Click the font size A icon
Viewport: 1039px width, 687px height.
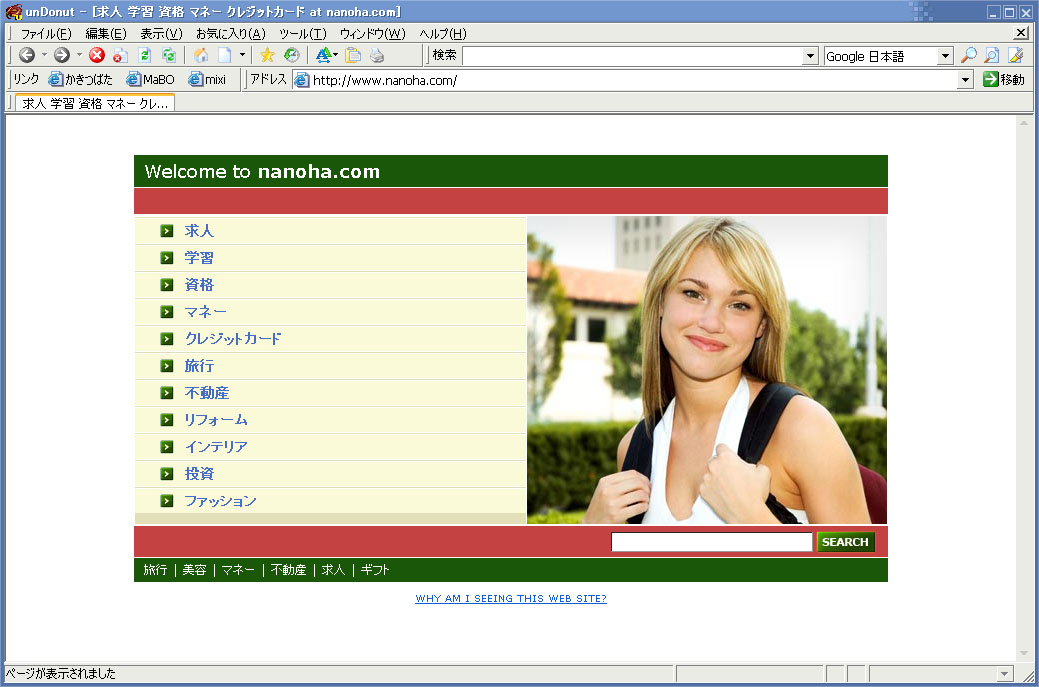coord(323,56)
